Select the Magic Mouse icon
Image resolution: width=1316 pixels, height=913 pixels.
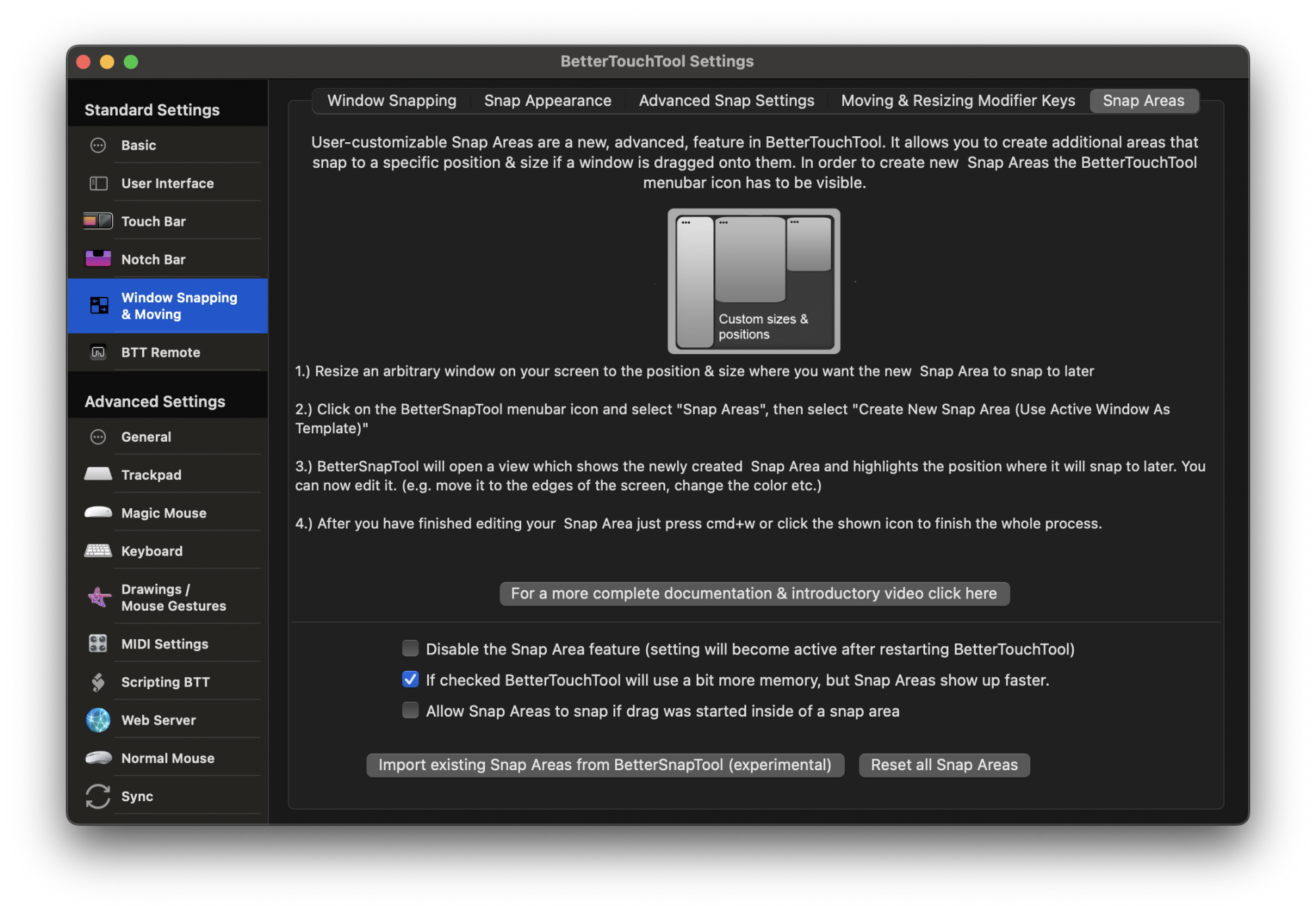[98, 512]
